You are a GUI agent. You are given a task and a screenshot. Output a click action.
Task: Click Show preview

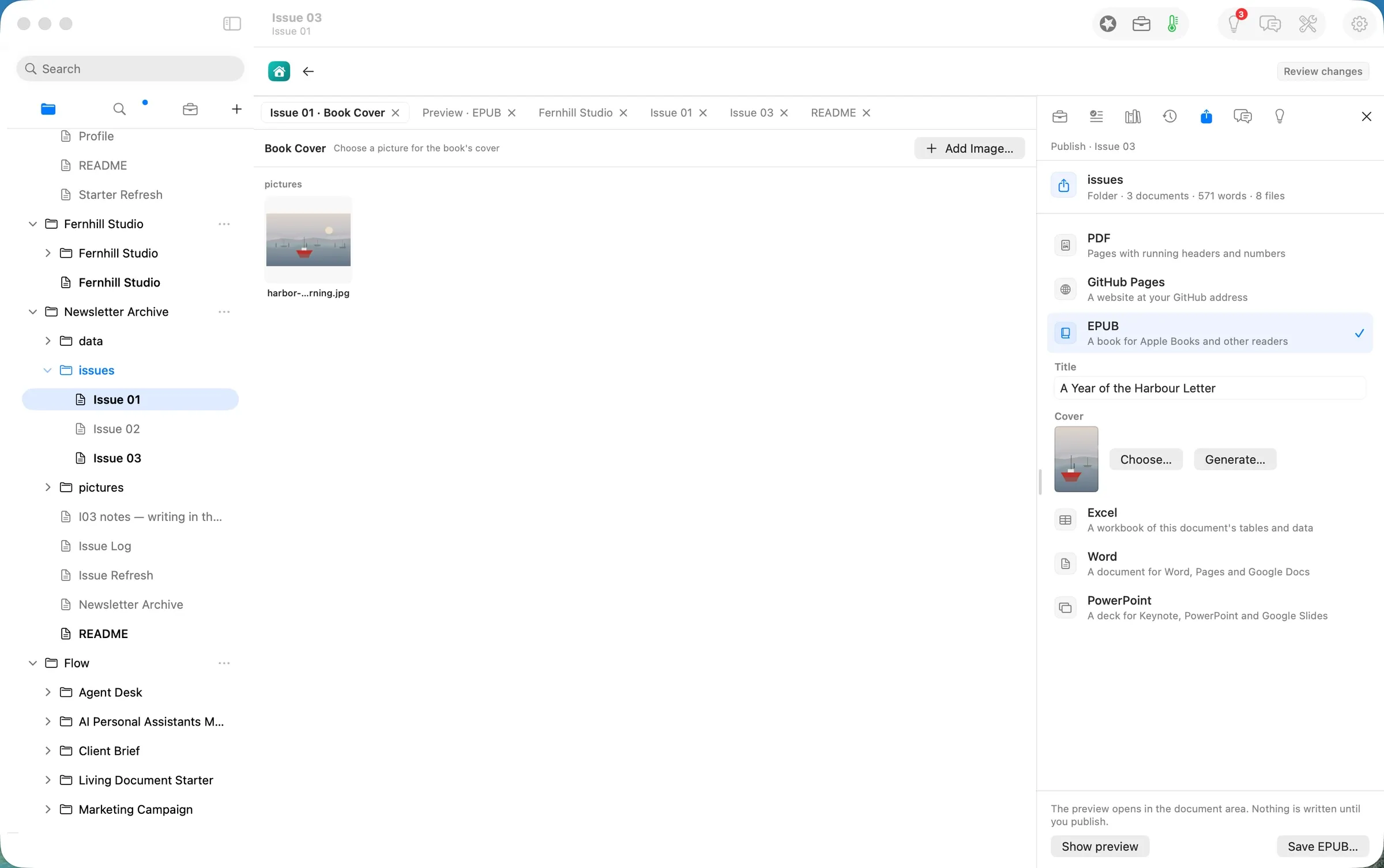1100,846
